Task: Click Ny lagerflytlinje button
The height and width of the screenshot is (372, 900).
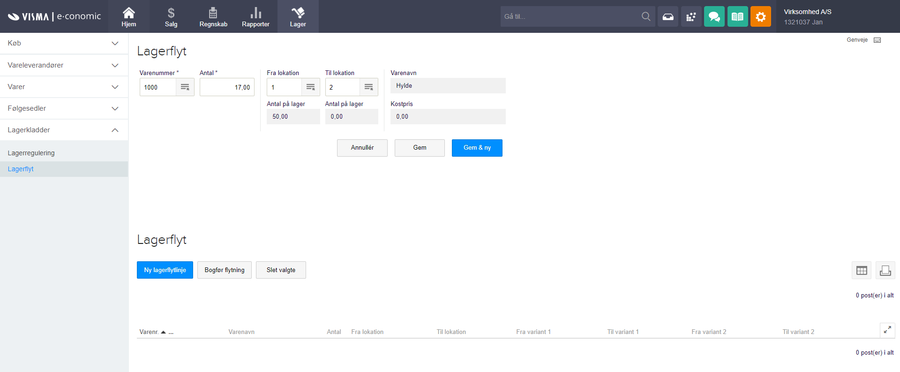Action: (165, 270)
